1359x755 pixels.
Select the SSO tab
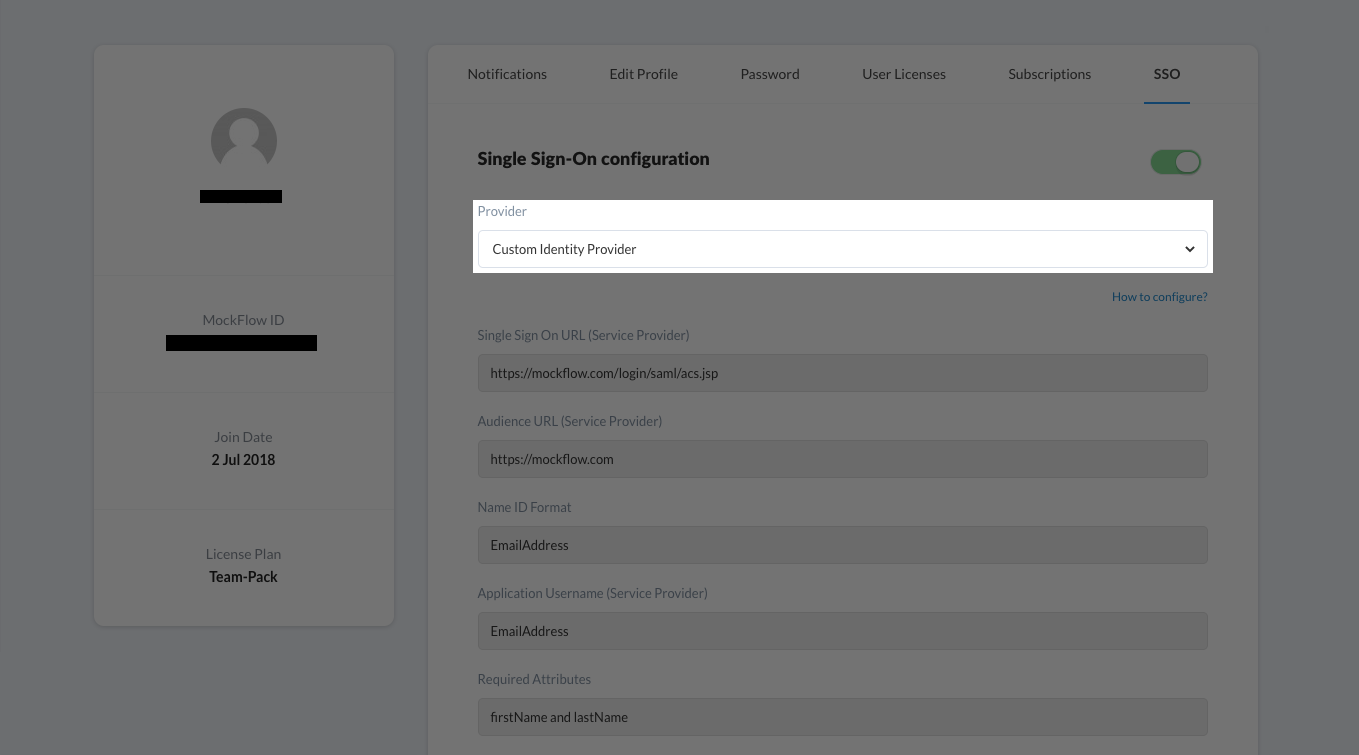point(1166,74)
